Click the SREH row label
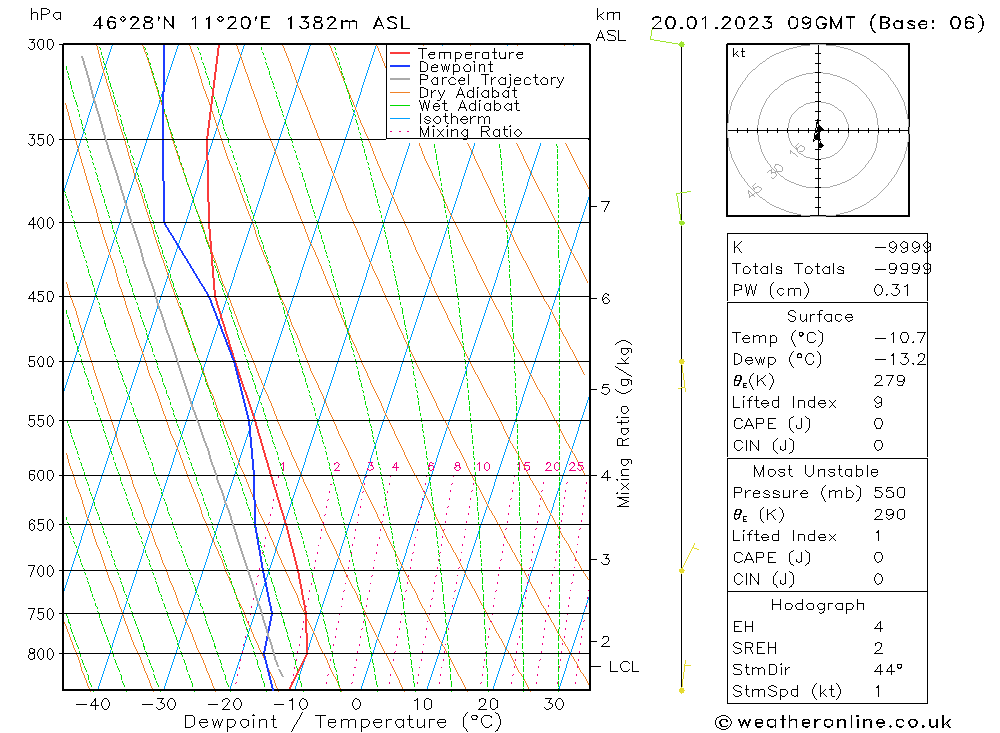This screenshot has height=733, width=1000. (x=754, y=648)
